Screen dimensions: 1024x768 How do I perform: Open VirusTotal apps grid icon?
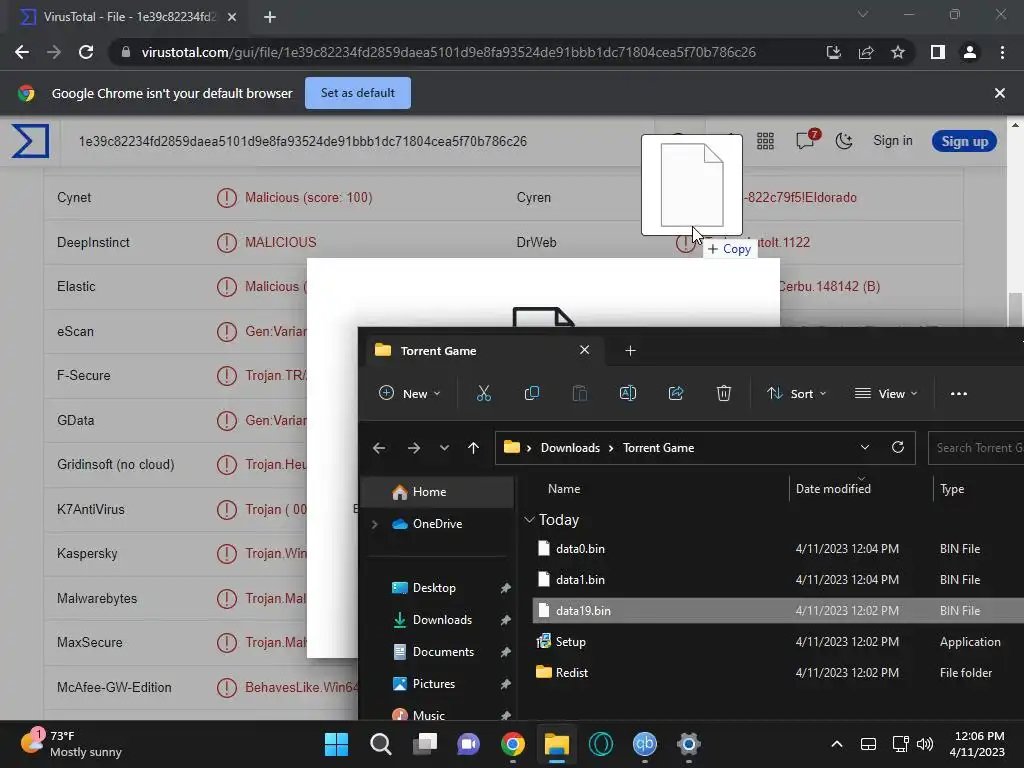(765, 140)
